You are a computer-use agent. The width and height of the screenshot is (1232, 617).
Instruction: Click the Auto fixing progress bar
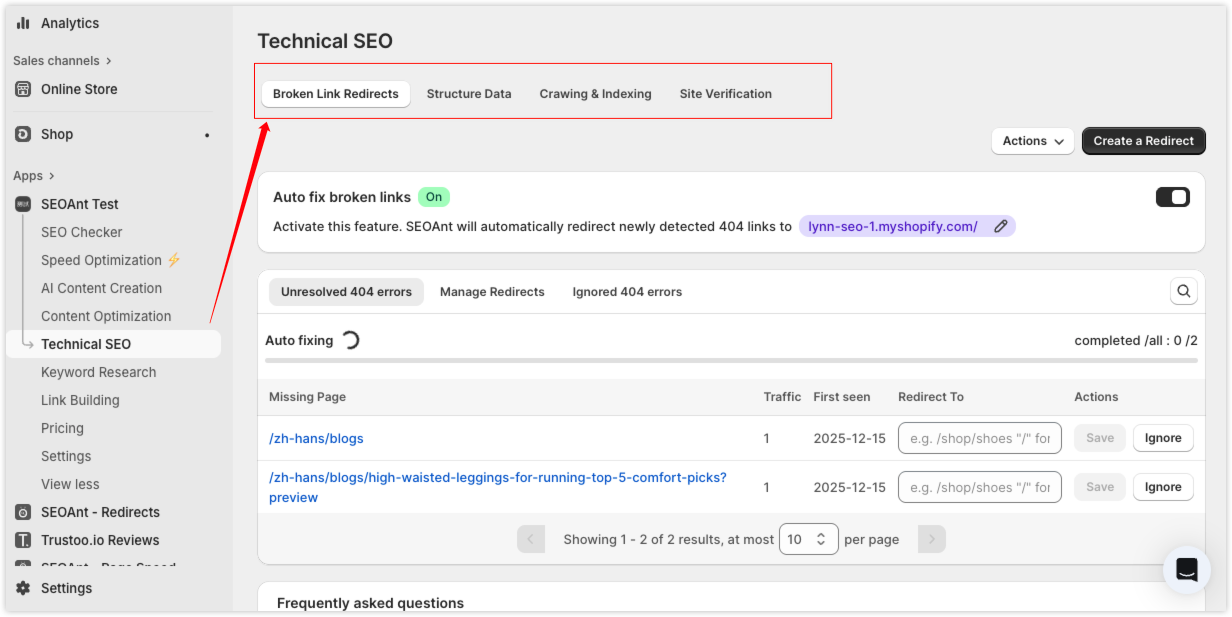[731, 360]
